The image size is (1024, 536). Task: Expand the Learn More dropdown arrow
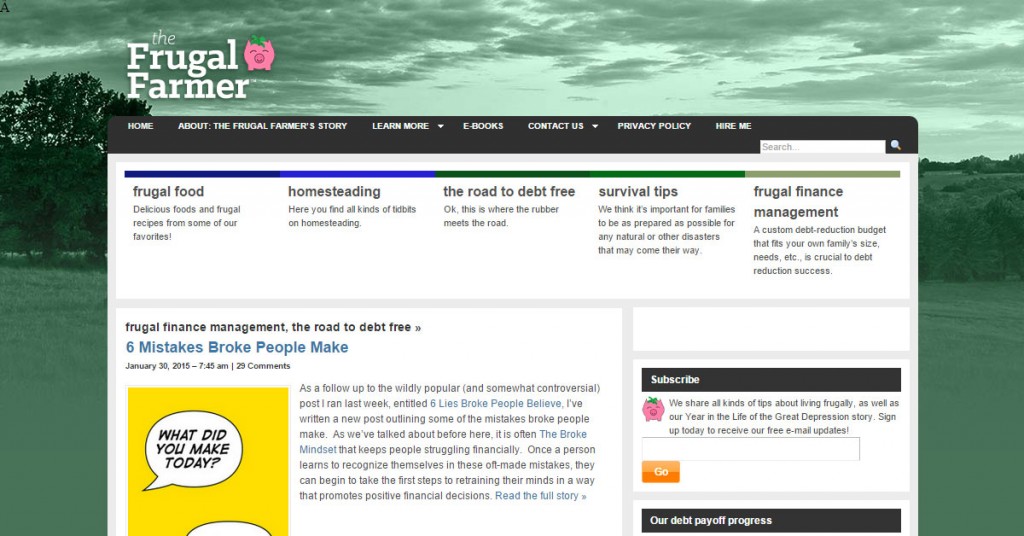coord(440,127)
